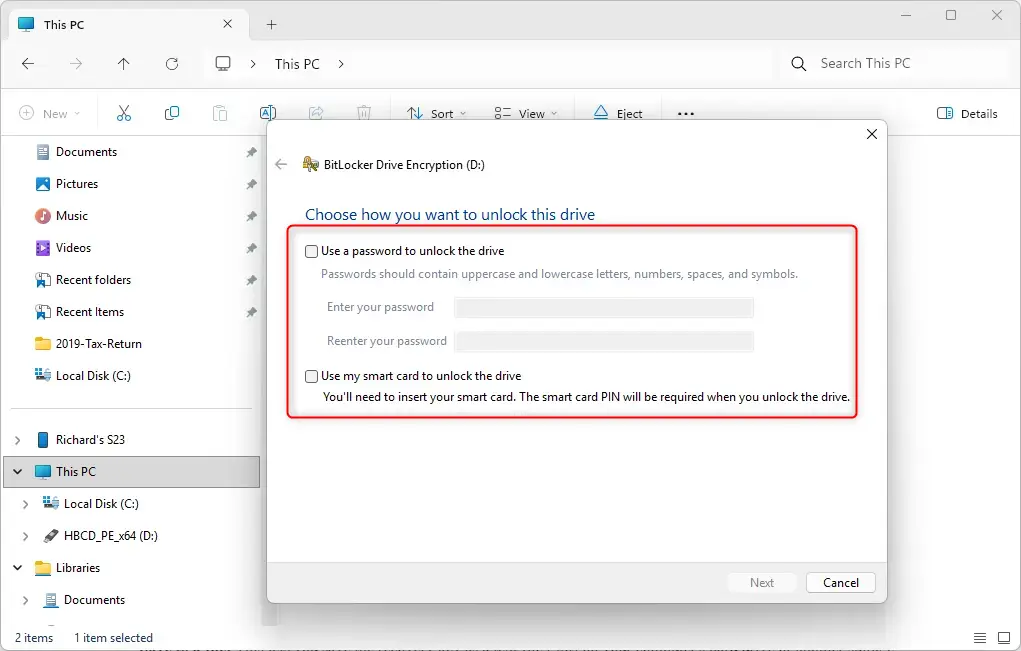Click the Delete trash icon
The image size is (1021, 651).
[x=364, y=113]
